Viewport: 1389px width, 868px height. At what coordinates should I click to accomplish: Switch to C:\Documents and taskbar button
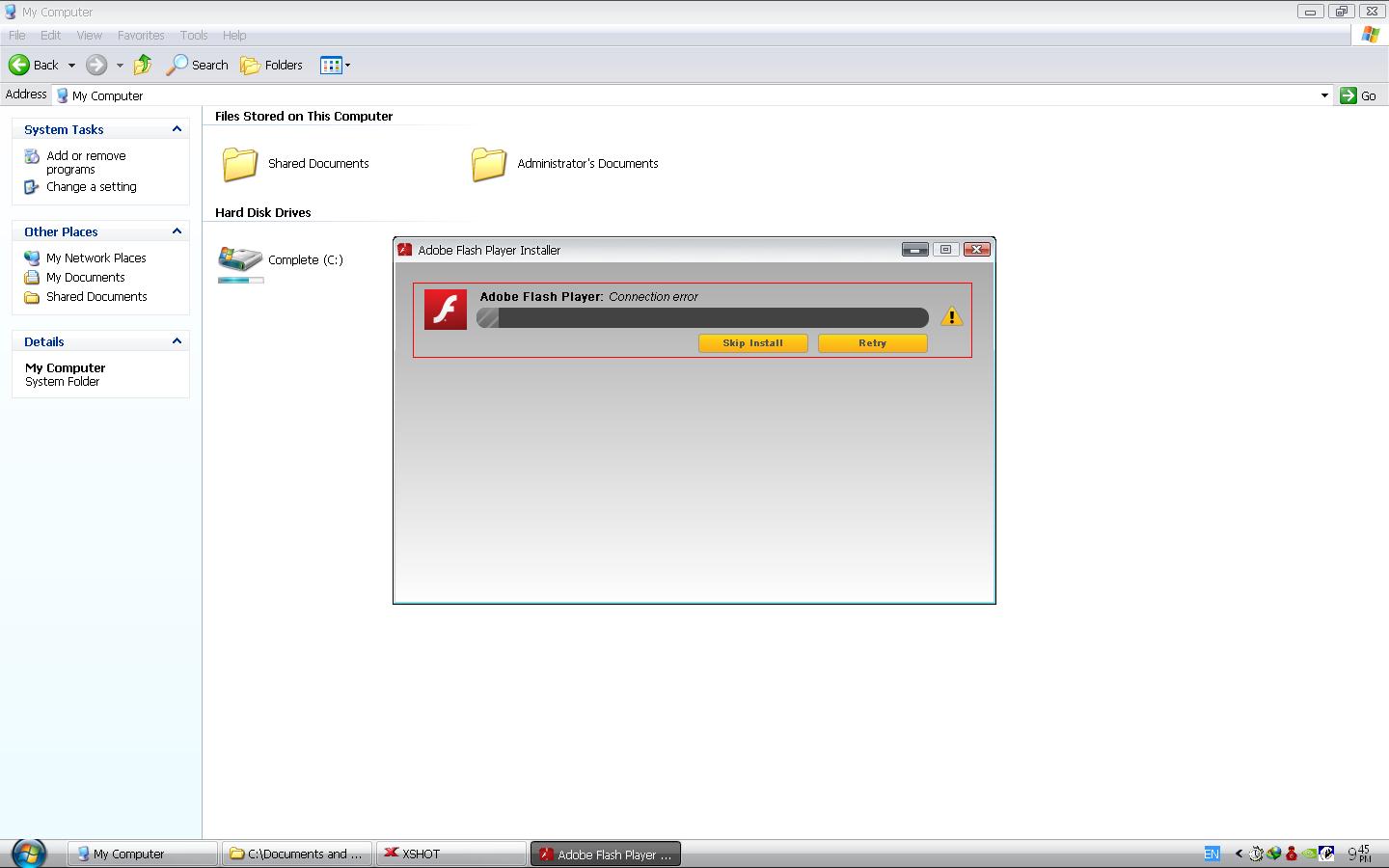pyautogui.click(x=297, y=854)
